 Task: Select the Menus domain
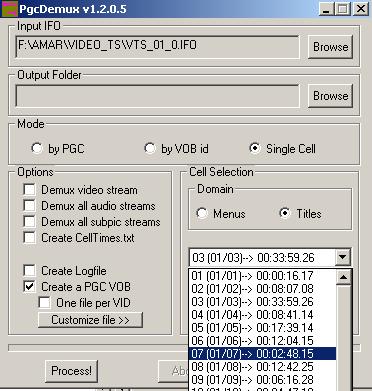tap(202, 213)
